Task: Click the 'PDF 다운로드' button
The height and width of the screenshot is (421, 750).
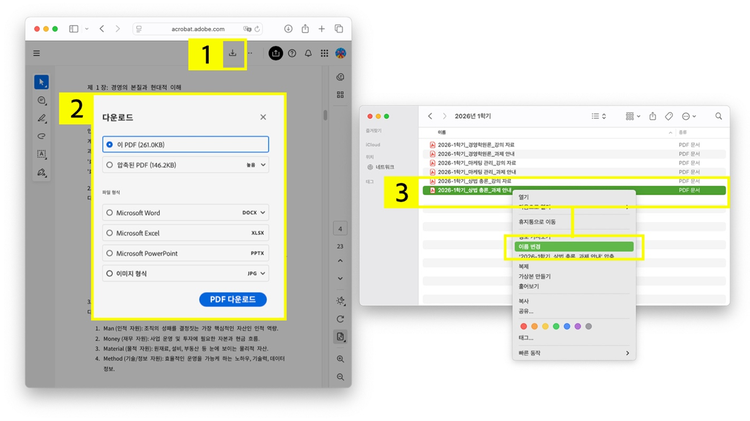Action: pos(233,299)
